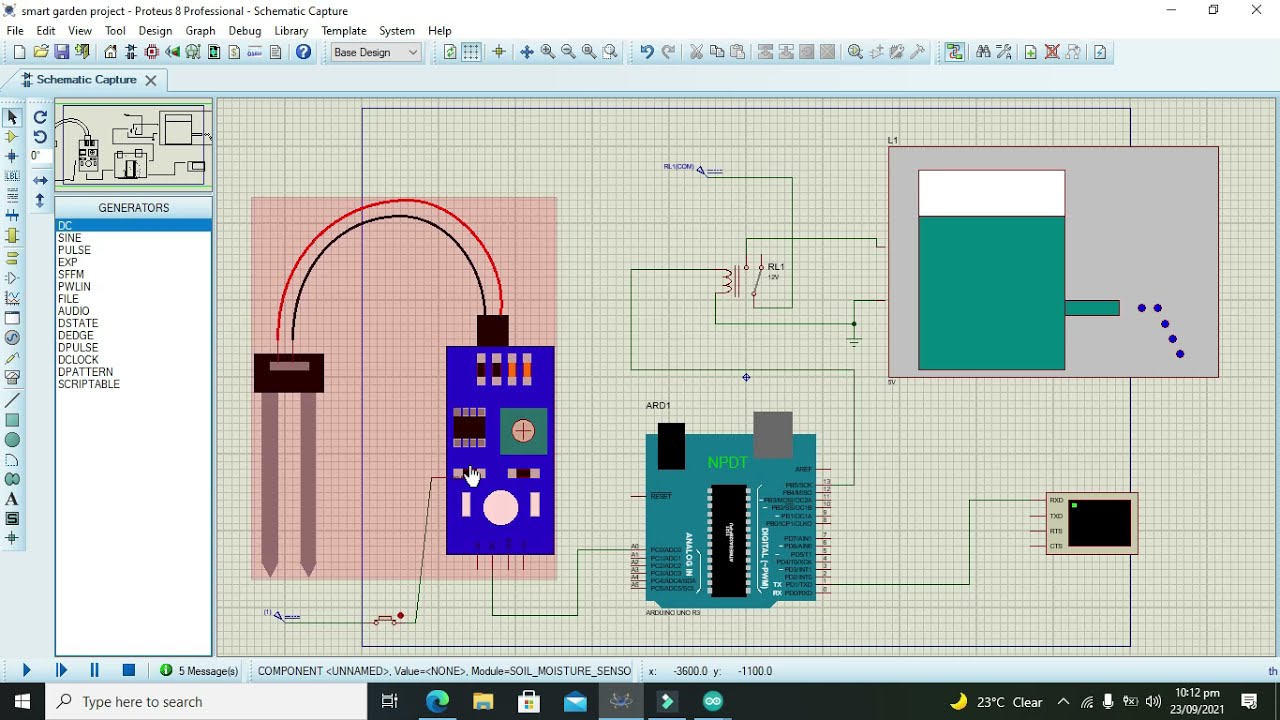Select the 2D Graphics Text tool
The height and width of the screenshot is (720, 1280).
coord(12,499)
